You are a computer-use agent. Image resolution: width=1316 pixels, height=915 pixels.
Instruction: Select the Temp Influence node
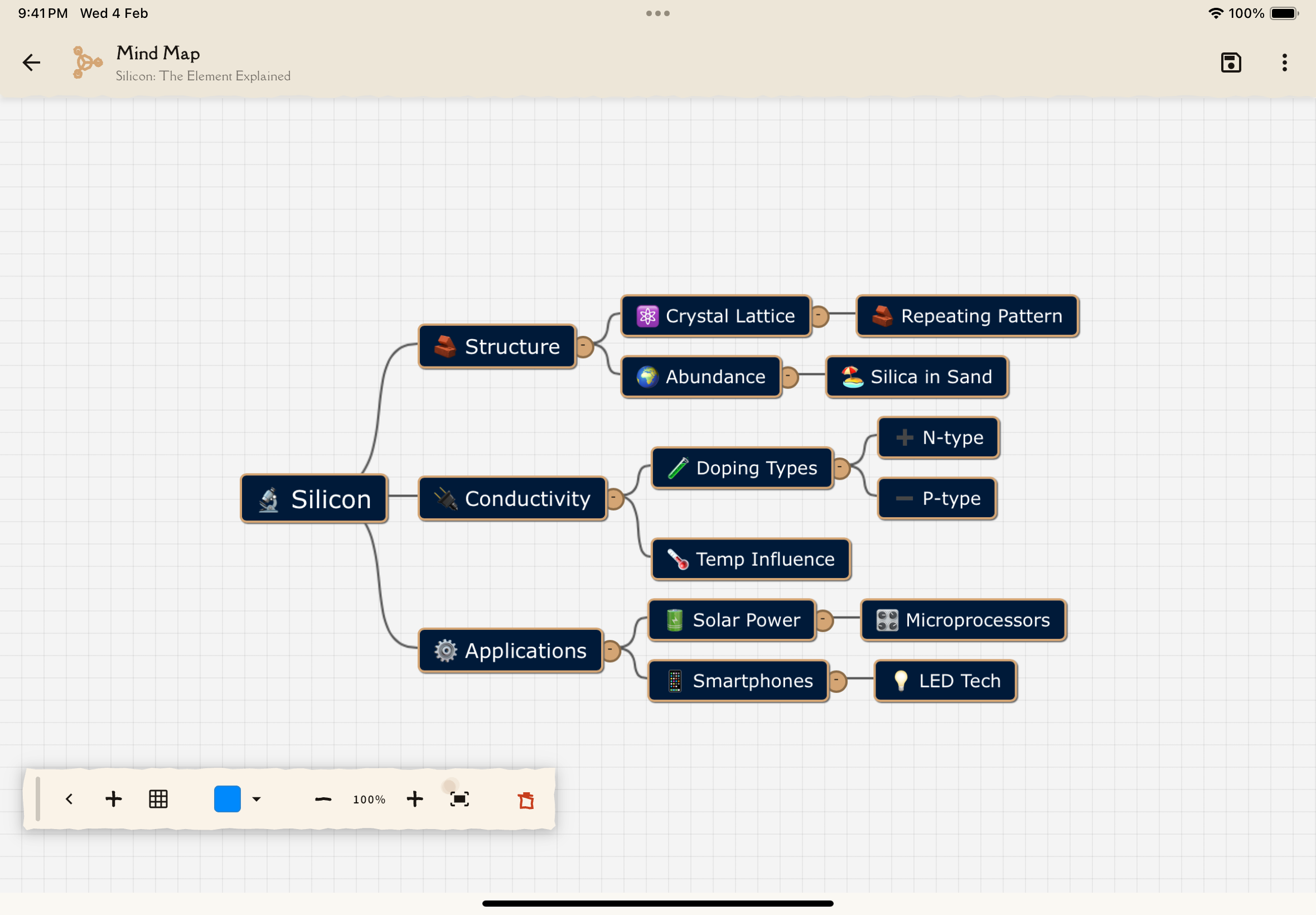click(751, 558)
